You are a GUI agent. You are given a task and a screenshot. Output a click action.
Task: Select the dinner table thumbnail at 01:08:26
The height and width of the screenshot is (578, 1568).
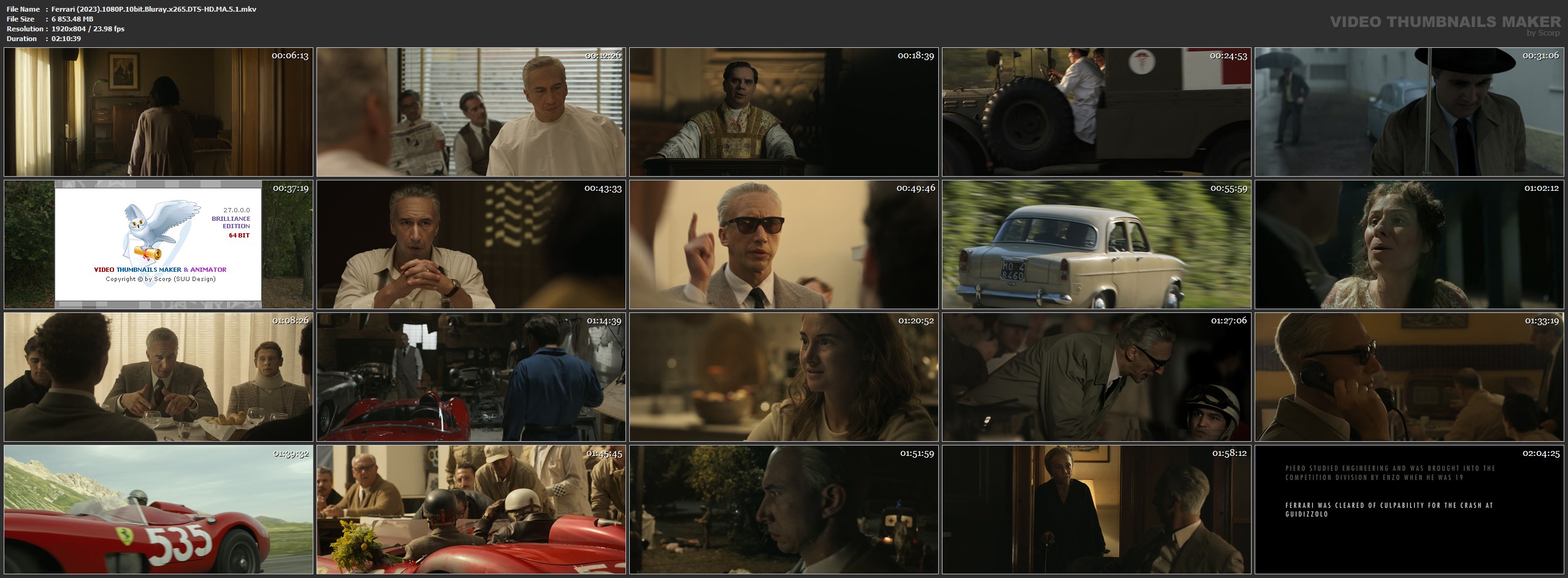pos(158,377)
